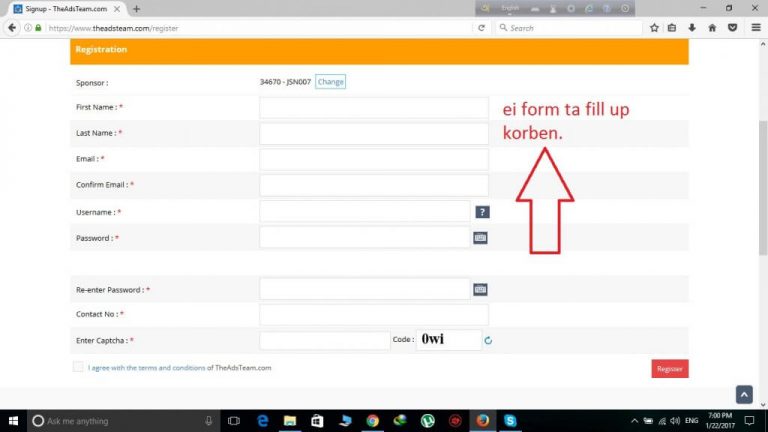Screen dimensions: 768x432
Task: Open virtual keyboard beside Re-enter Password field
Action: pos(480,289)
